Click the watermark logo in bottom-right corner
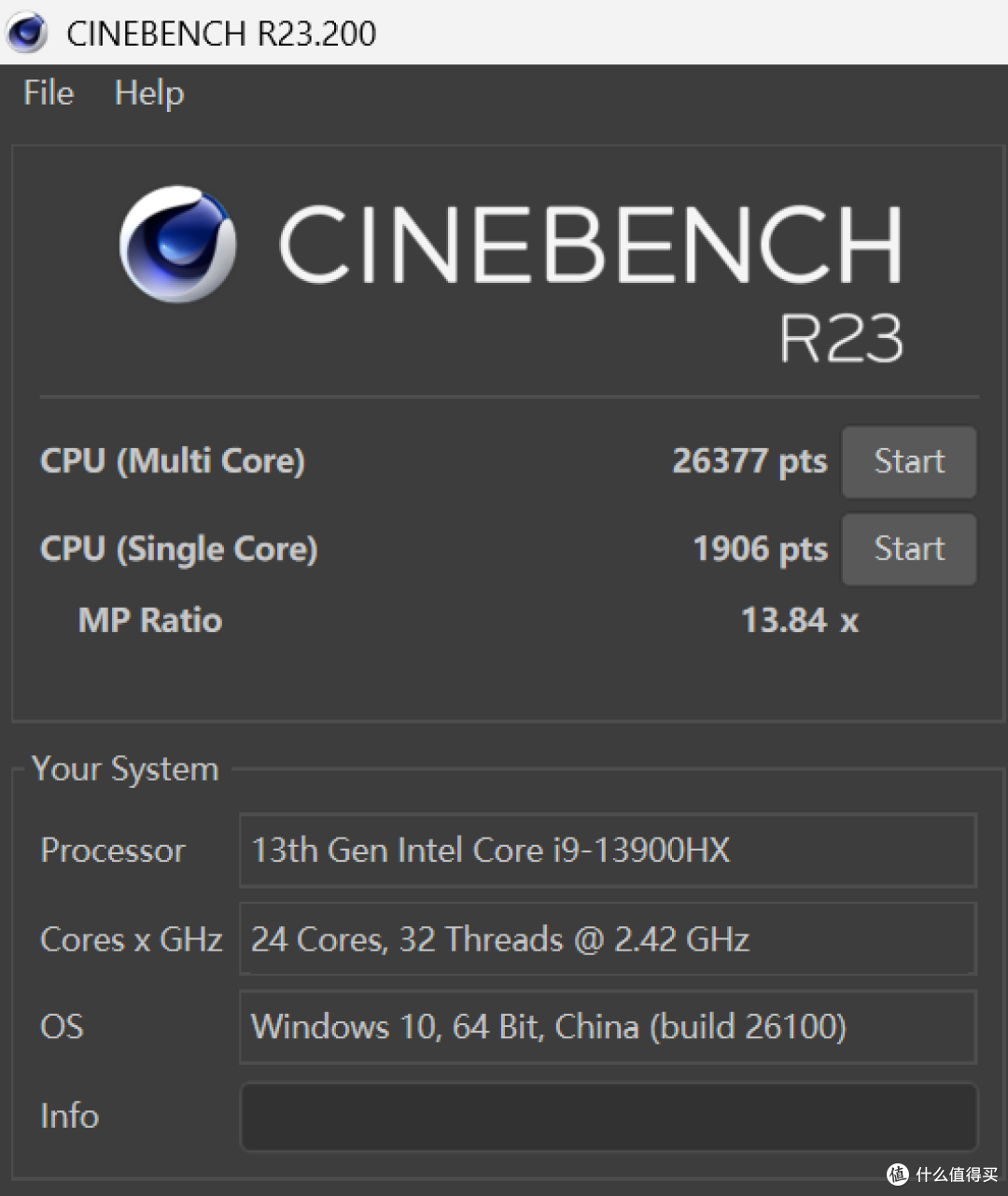1008x1196 pixels. pos(897,1174)
